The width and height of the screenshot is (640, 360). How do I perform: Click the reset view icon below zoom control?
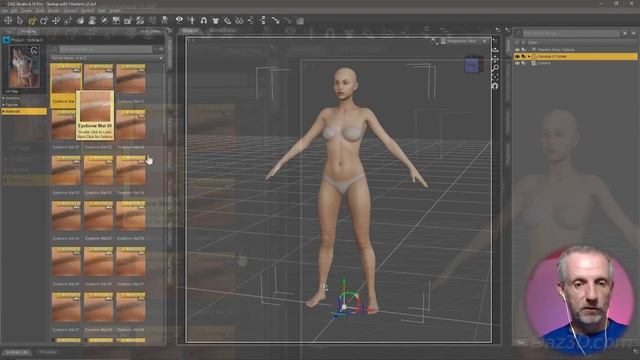coord(495,85)
